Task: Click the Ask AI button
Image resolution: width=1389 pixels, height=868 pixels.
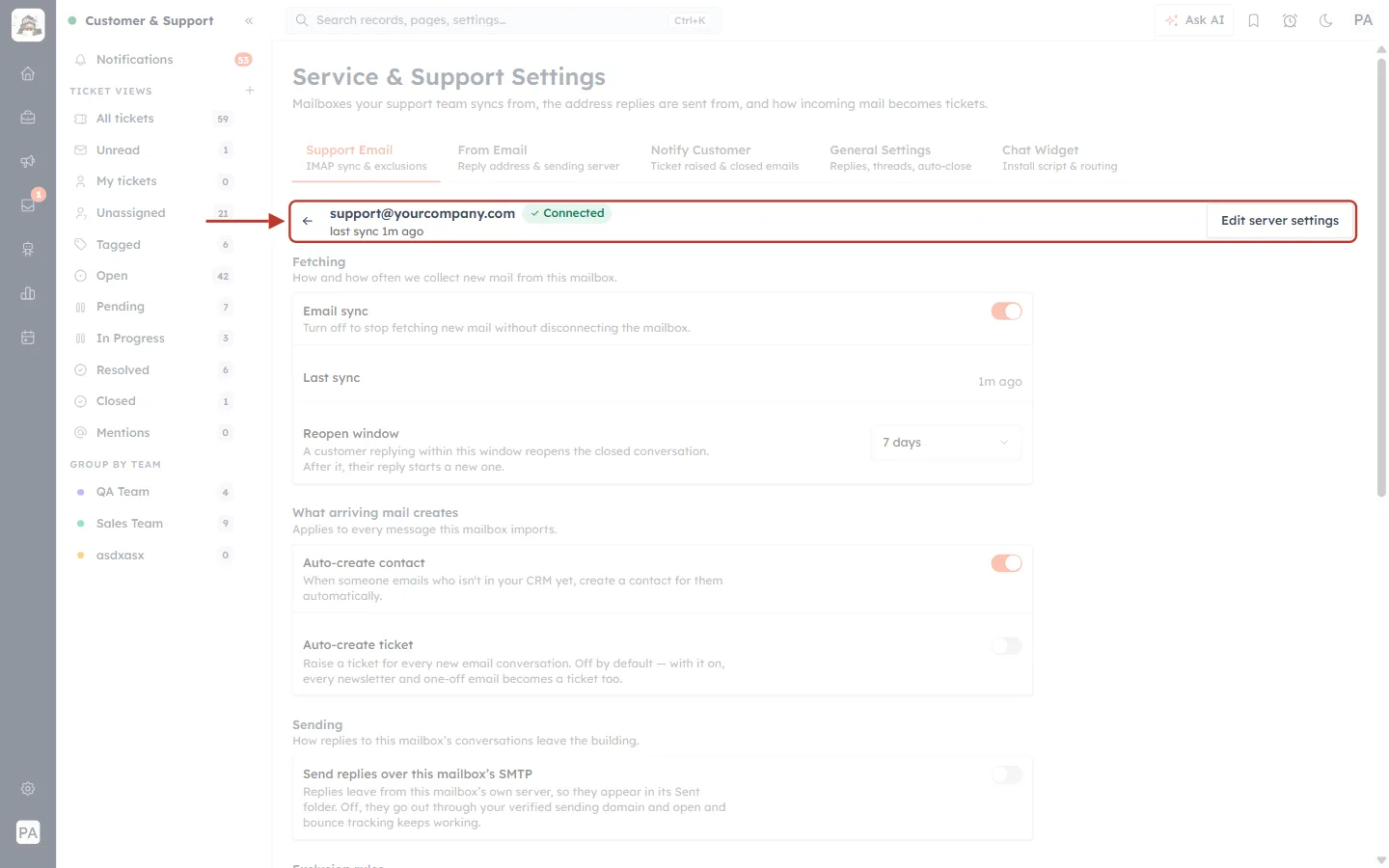Action: pyautogui.click(x=1194, y=20)
